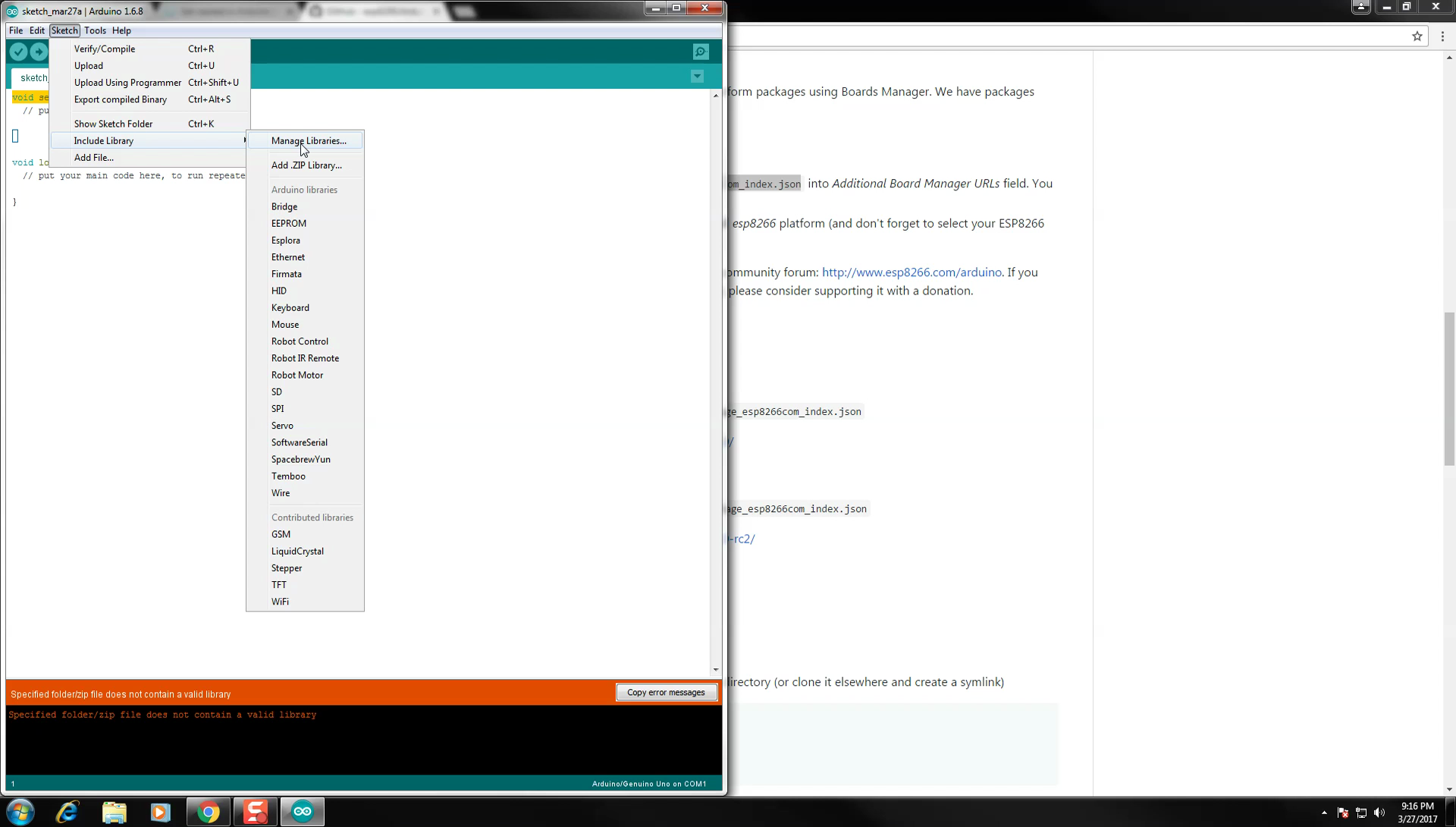Click Copy error messages button

click(x=665, y=692)
